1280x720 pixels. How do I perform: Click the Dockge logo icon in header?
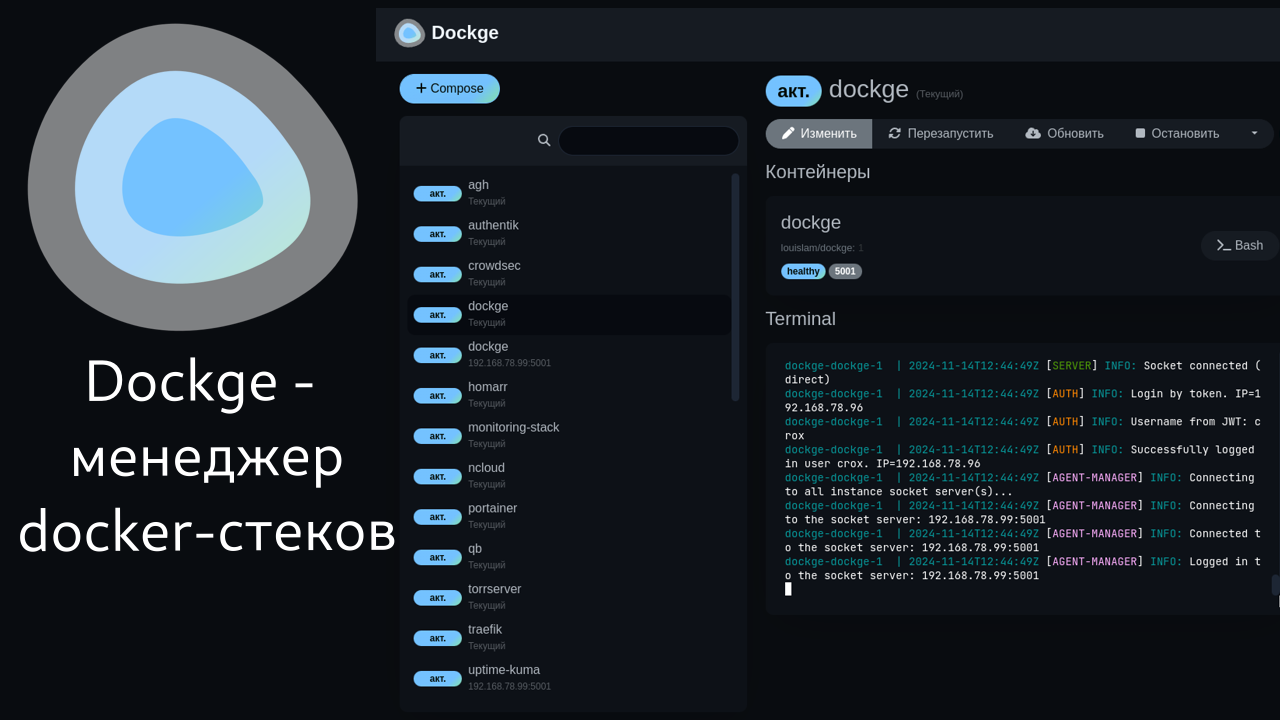tap(409, 32)
